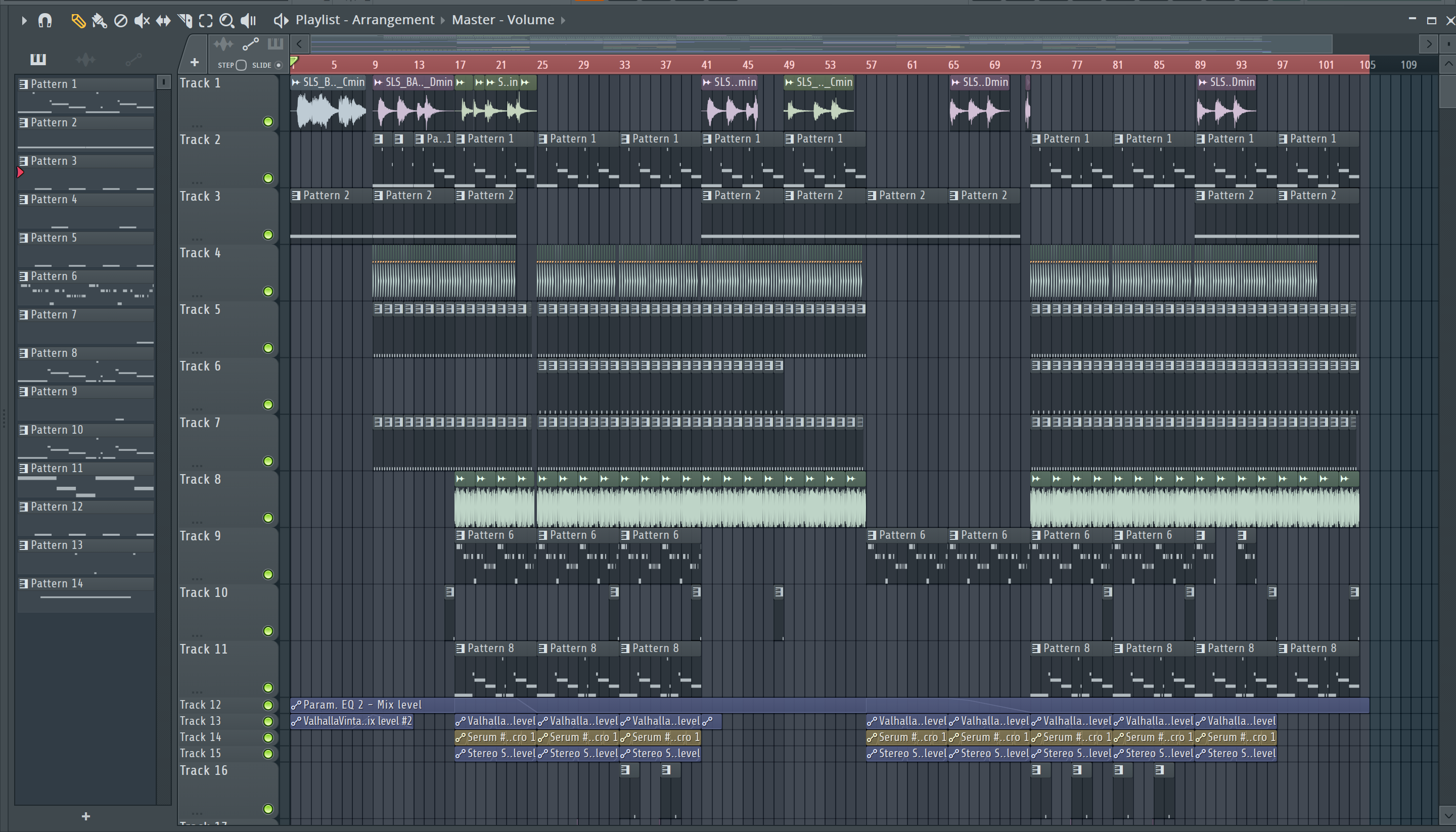The width and height of the screenshot is (1456, 832).
Task: Mute Track 10 using its green LED
Action: (268, 631)
